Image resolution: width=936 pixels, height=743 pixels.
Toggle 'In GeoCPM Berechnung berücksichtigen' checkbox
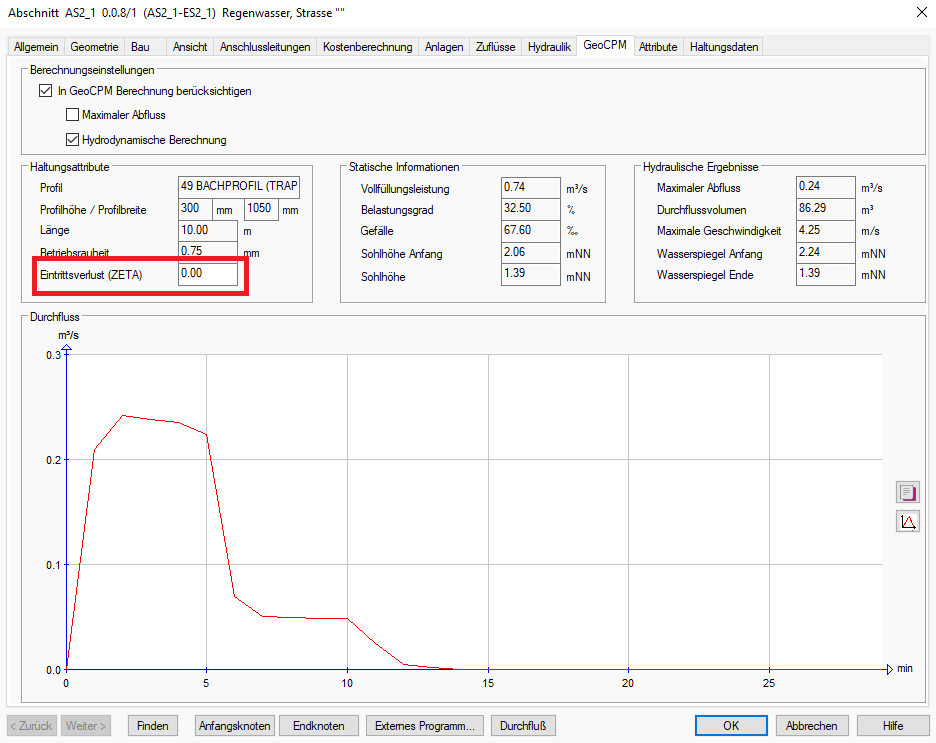[45, 91]
